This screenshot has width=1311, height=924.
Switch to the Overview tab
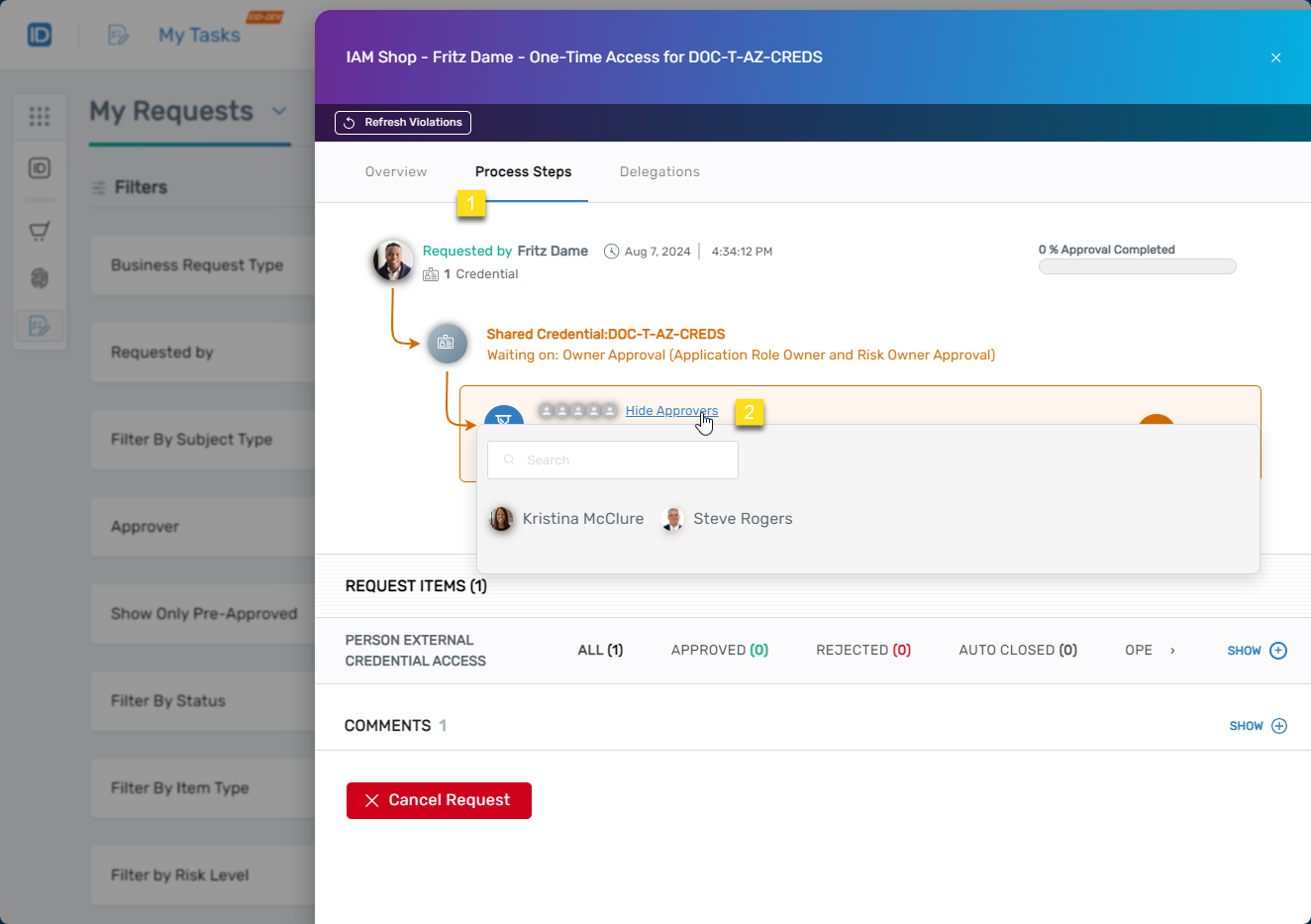coord(396,172)
